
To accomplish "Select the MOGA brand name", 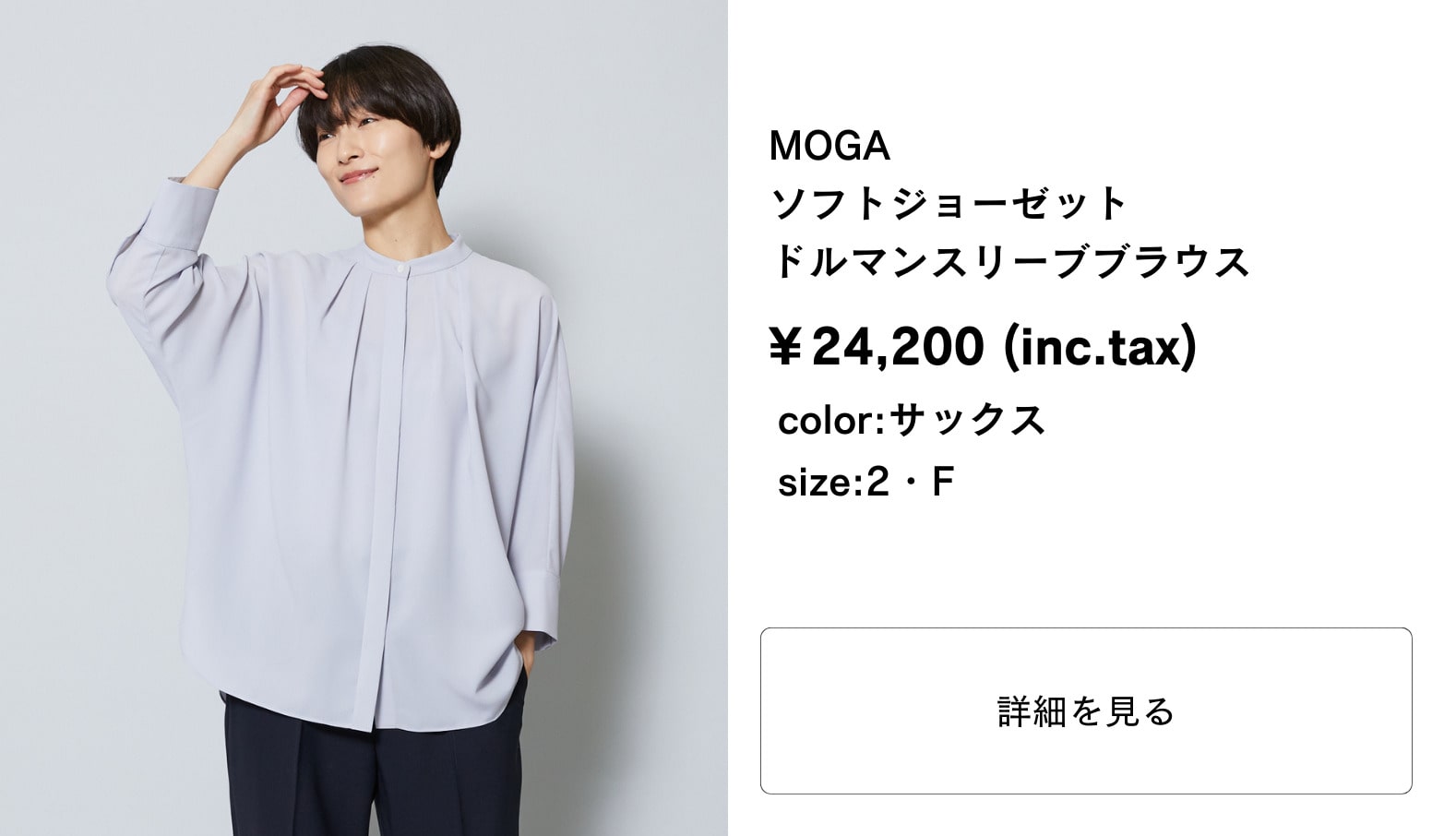I will (x=829, y=146).
